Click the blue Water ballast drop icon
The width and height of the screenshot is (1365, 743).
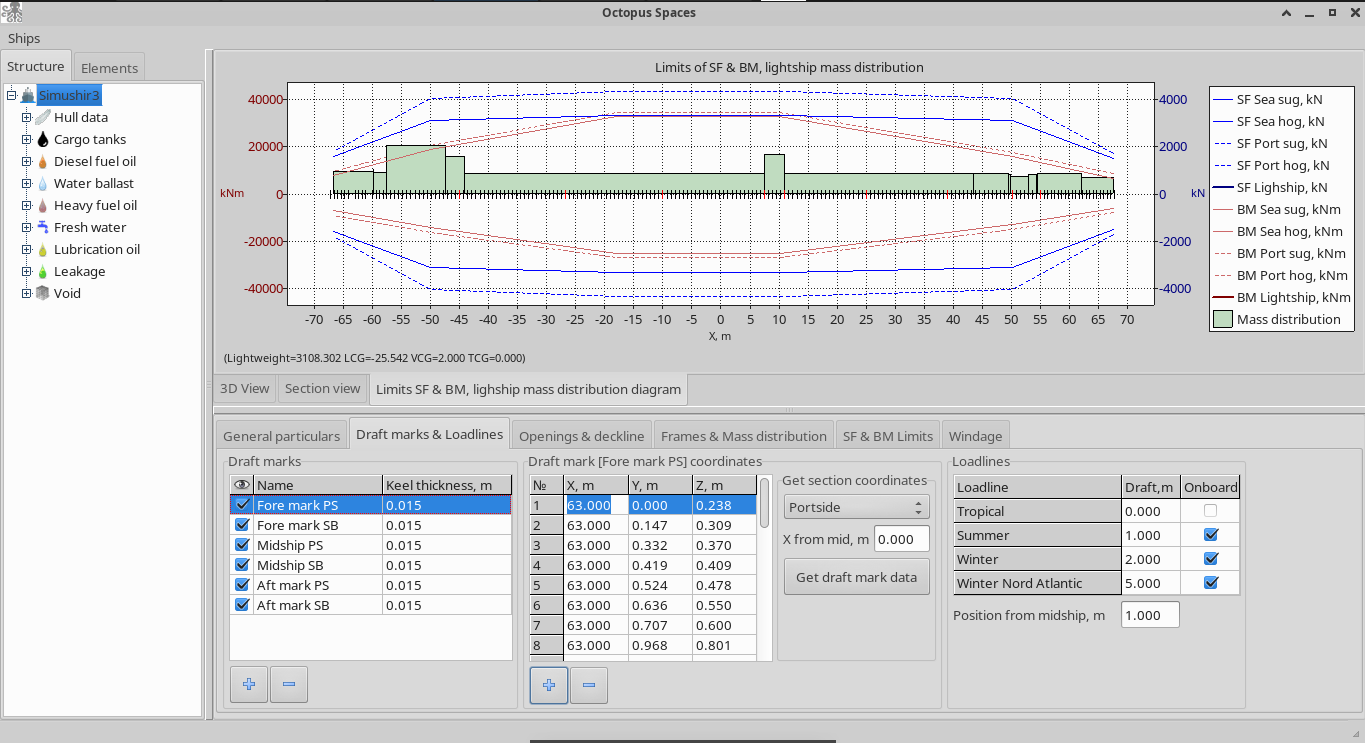[x=43, y=184]
